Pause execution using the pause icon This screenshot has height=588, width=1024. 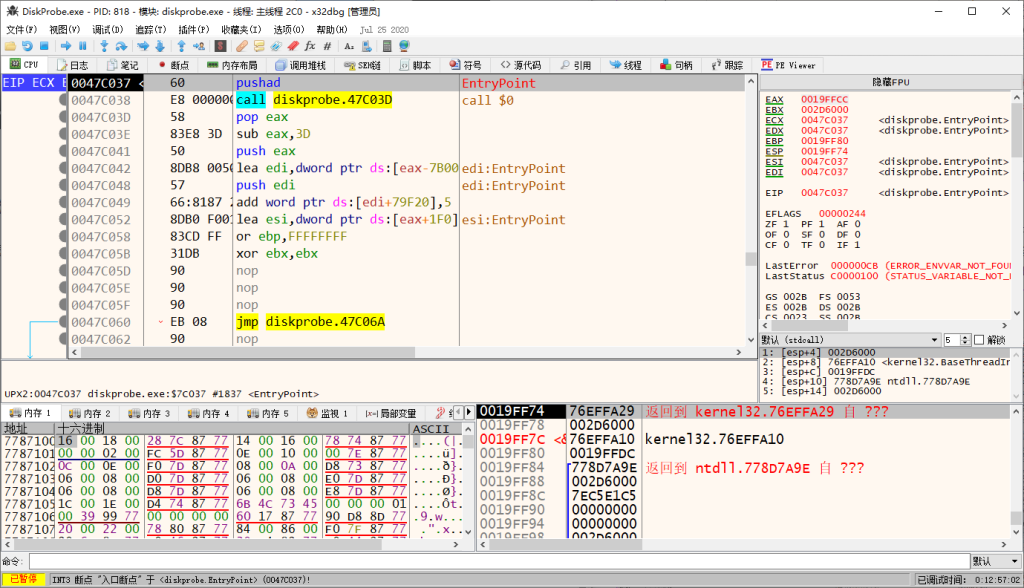pyautogui.click(x=83, y=46)
